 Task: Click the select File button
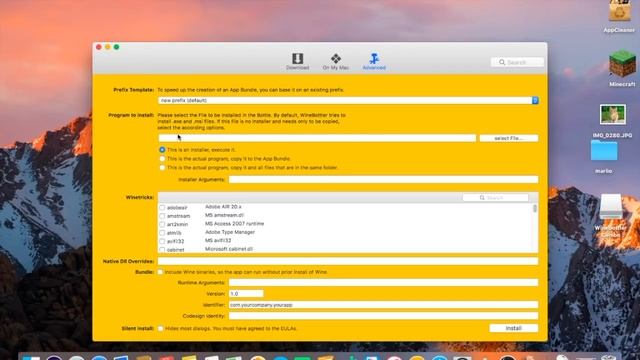[509, 138]
